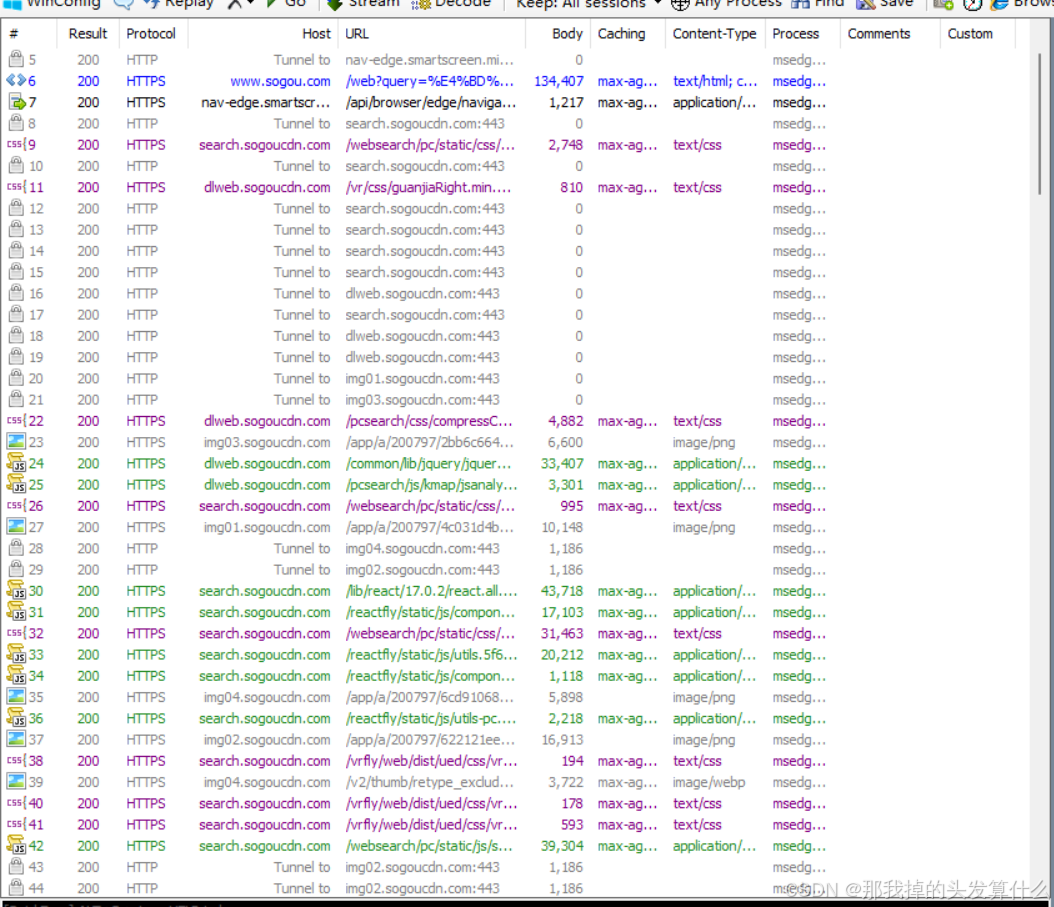
Task: Click the body size 39,304 cell
Action: point(562,846)
